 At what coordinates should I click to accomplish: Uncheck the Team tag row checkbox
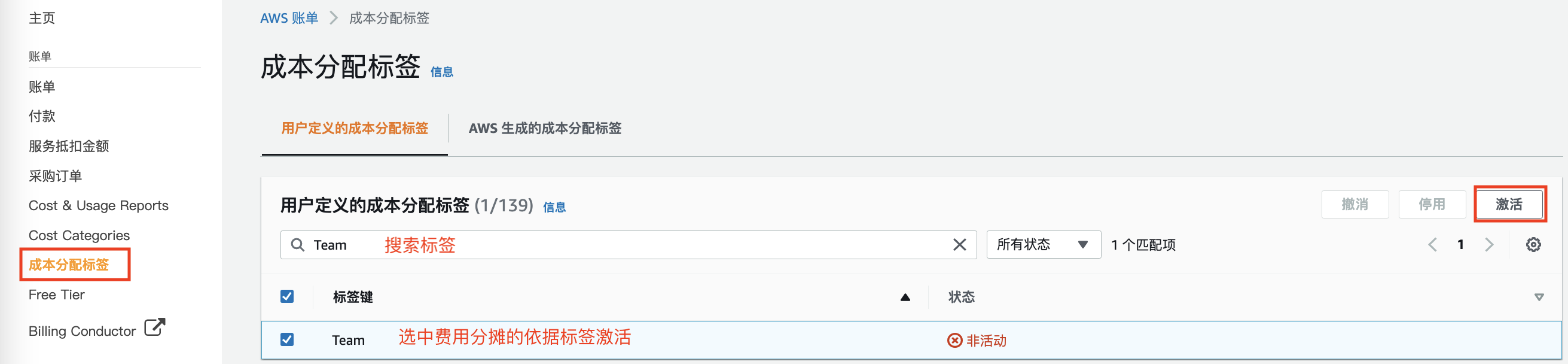(x=287, y=339)
